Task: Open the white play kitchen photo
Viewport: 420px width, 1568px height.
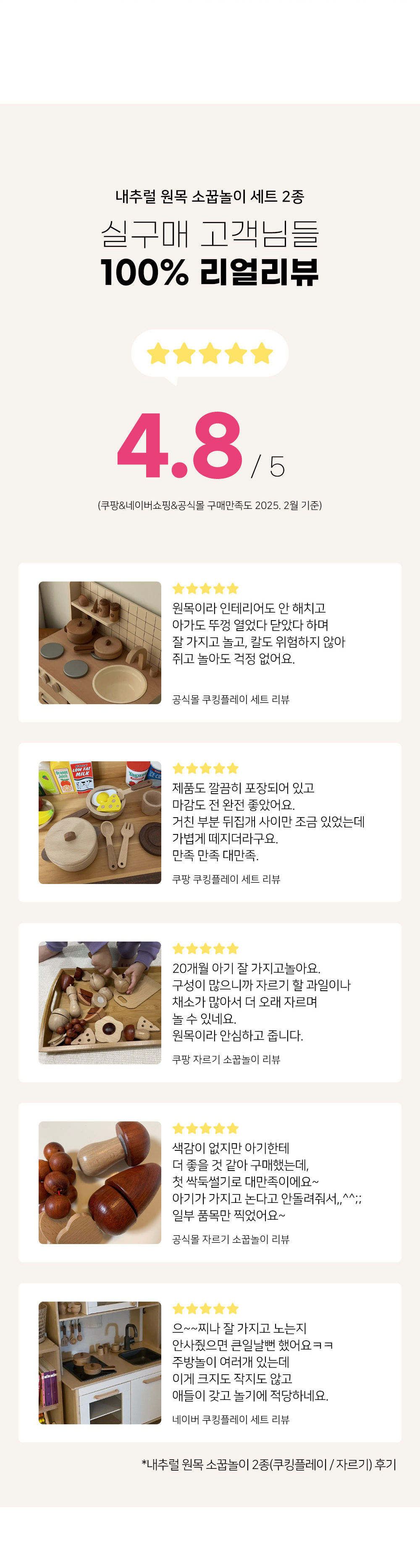Action: [100, 1363]
